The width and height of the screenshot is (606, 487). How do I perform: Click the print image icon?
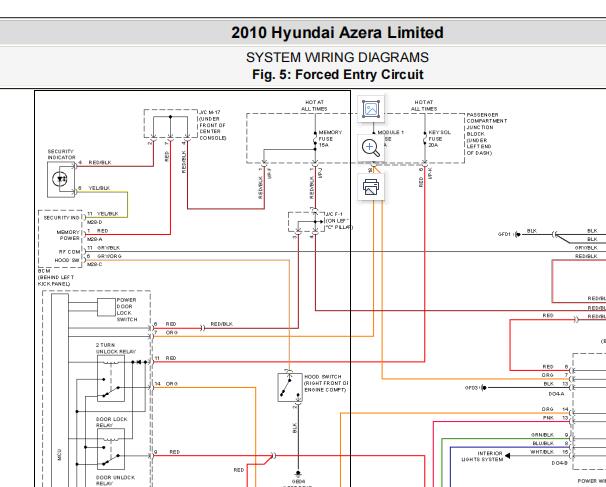click(371, 187)
